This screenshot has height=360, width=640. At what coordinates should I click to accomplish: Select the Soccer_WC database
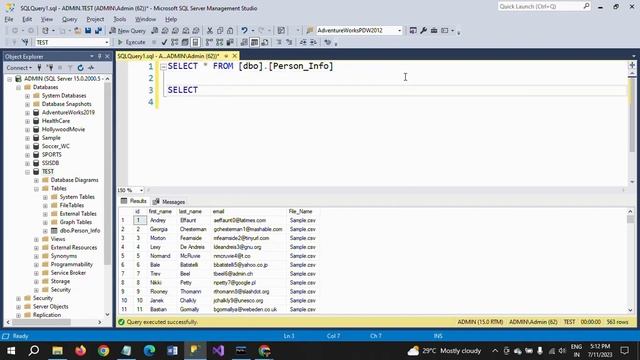(x=56, y=146)
